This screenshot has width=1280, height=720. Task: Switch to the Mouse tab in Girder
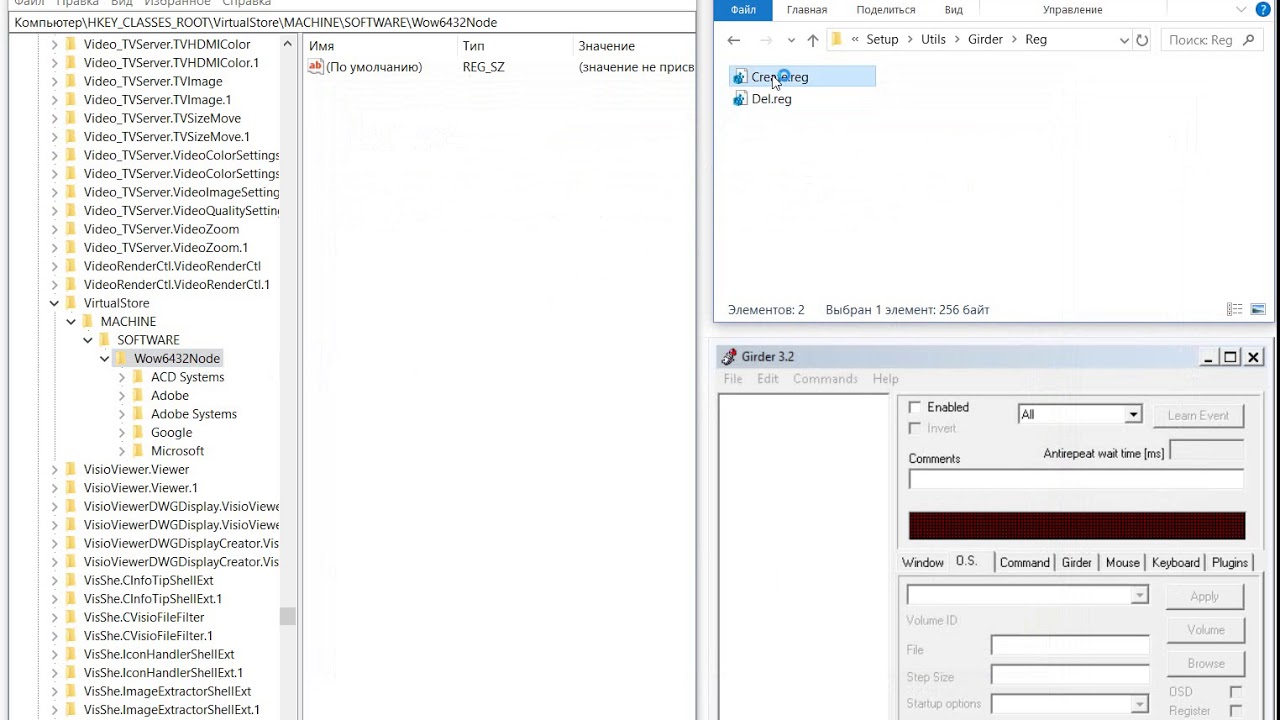[1122, 563]
